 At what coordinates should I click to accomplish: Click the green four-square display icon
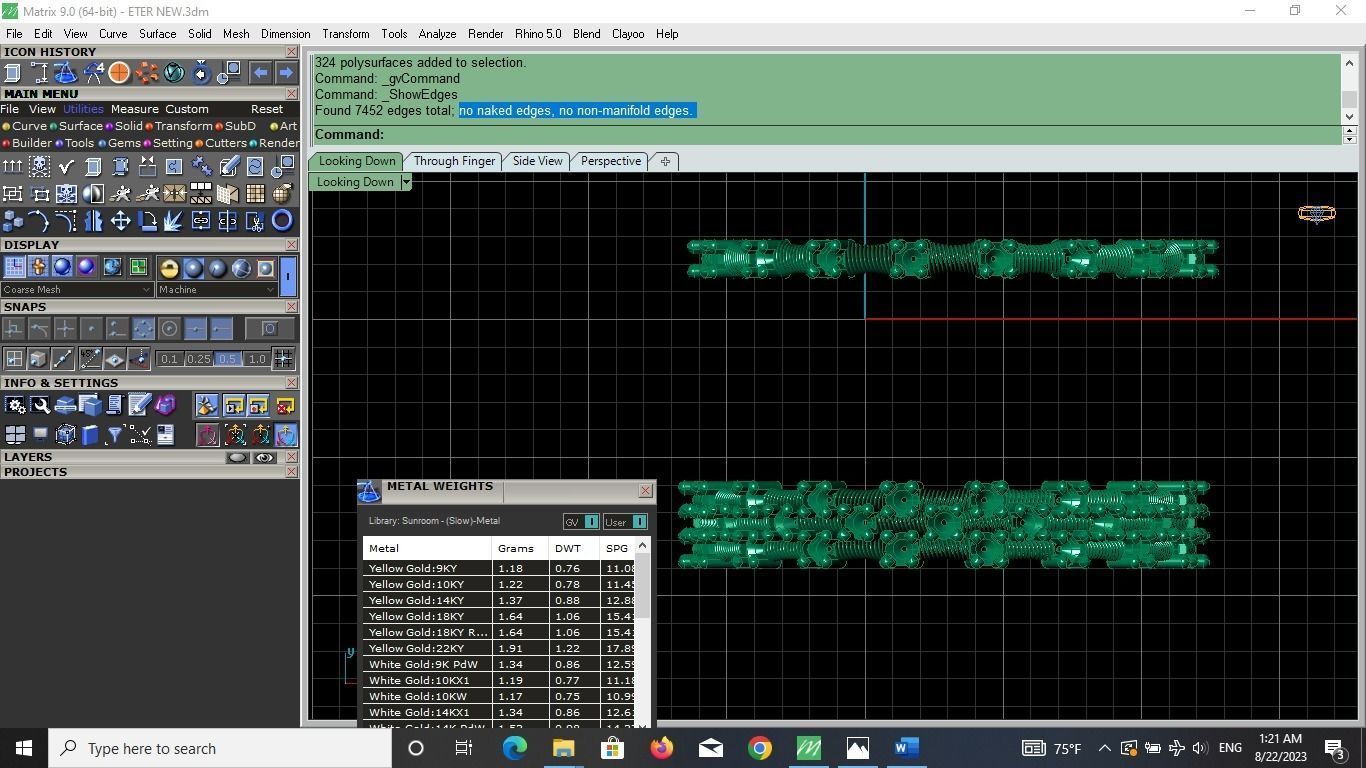[138, 267]
